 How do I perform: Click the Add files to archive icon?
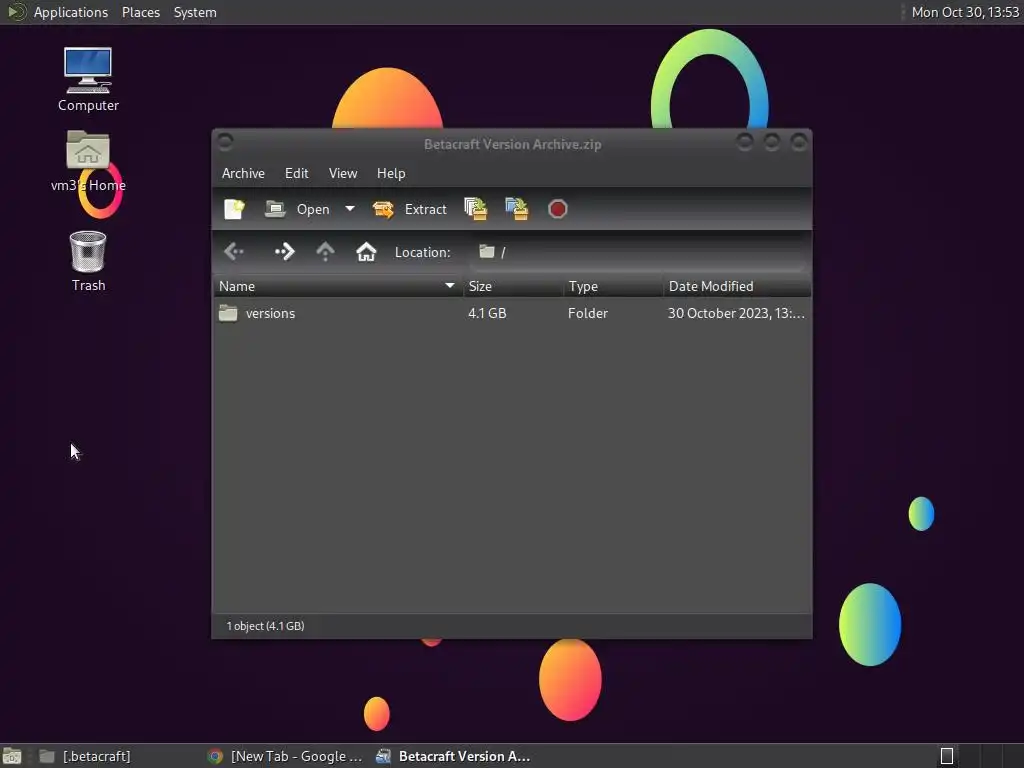[x=475, y=209]
